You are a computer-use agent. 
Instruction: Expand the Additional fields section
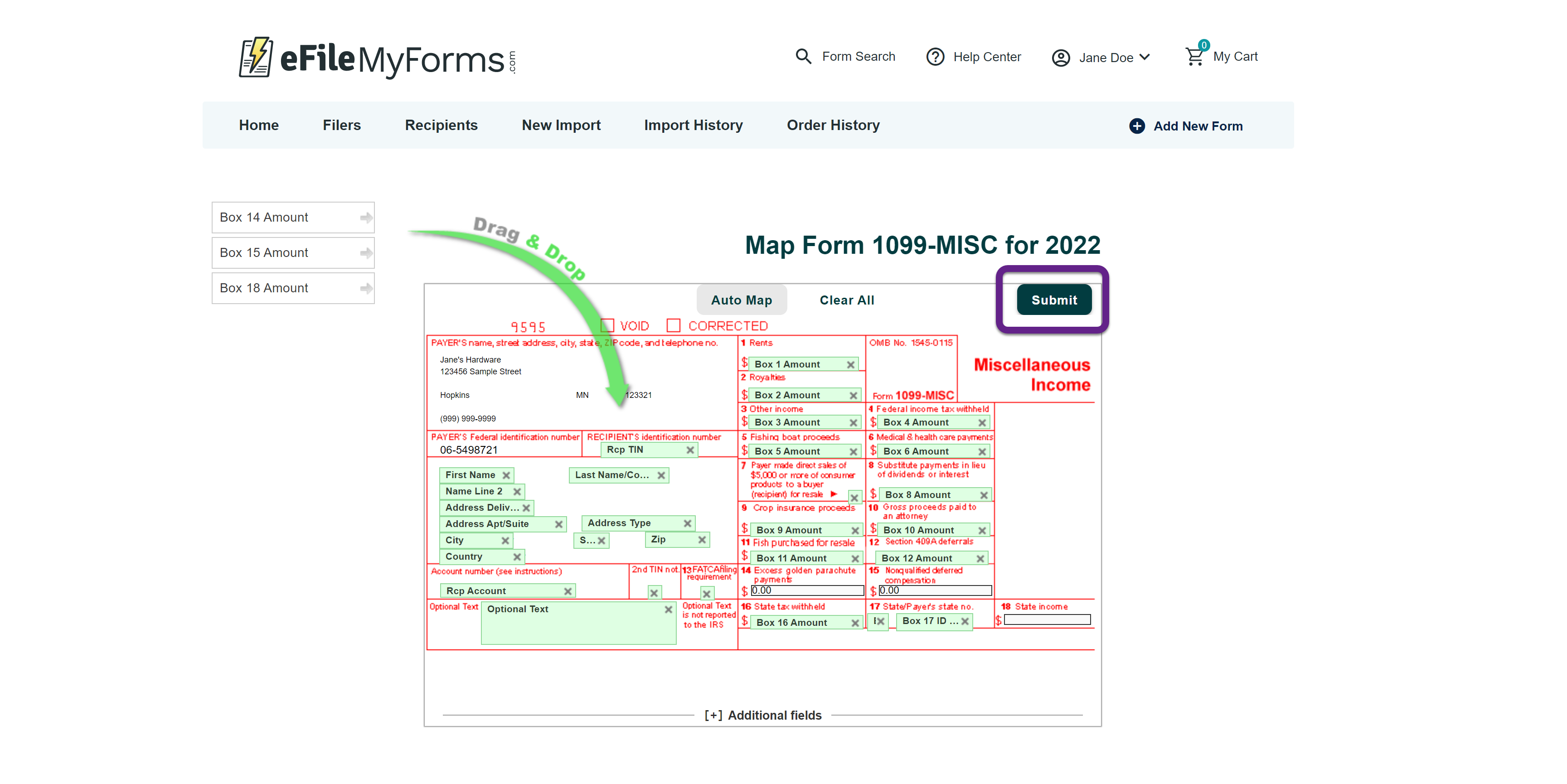pyautogui.click(x=762, y=715)
